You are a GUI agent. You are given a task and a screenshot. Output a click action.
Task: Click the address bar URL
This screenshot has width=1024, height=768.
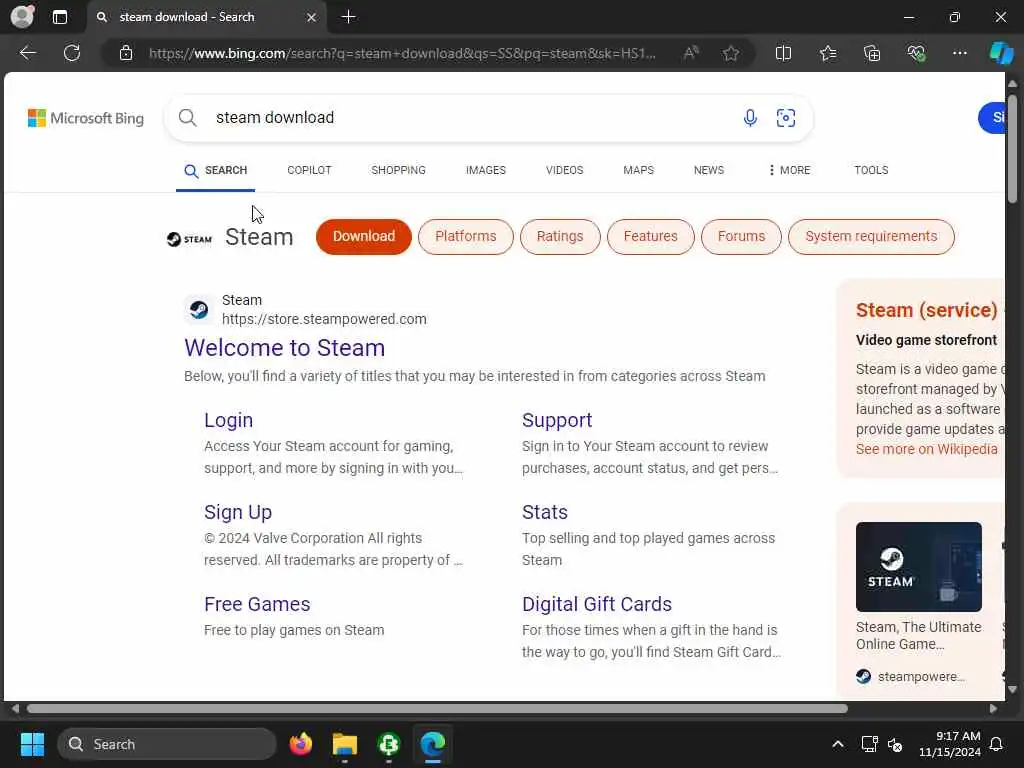[402, 54]
